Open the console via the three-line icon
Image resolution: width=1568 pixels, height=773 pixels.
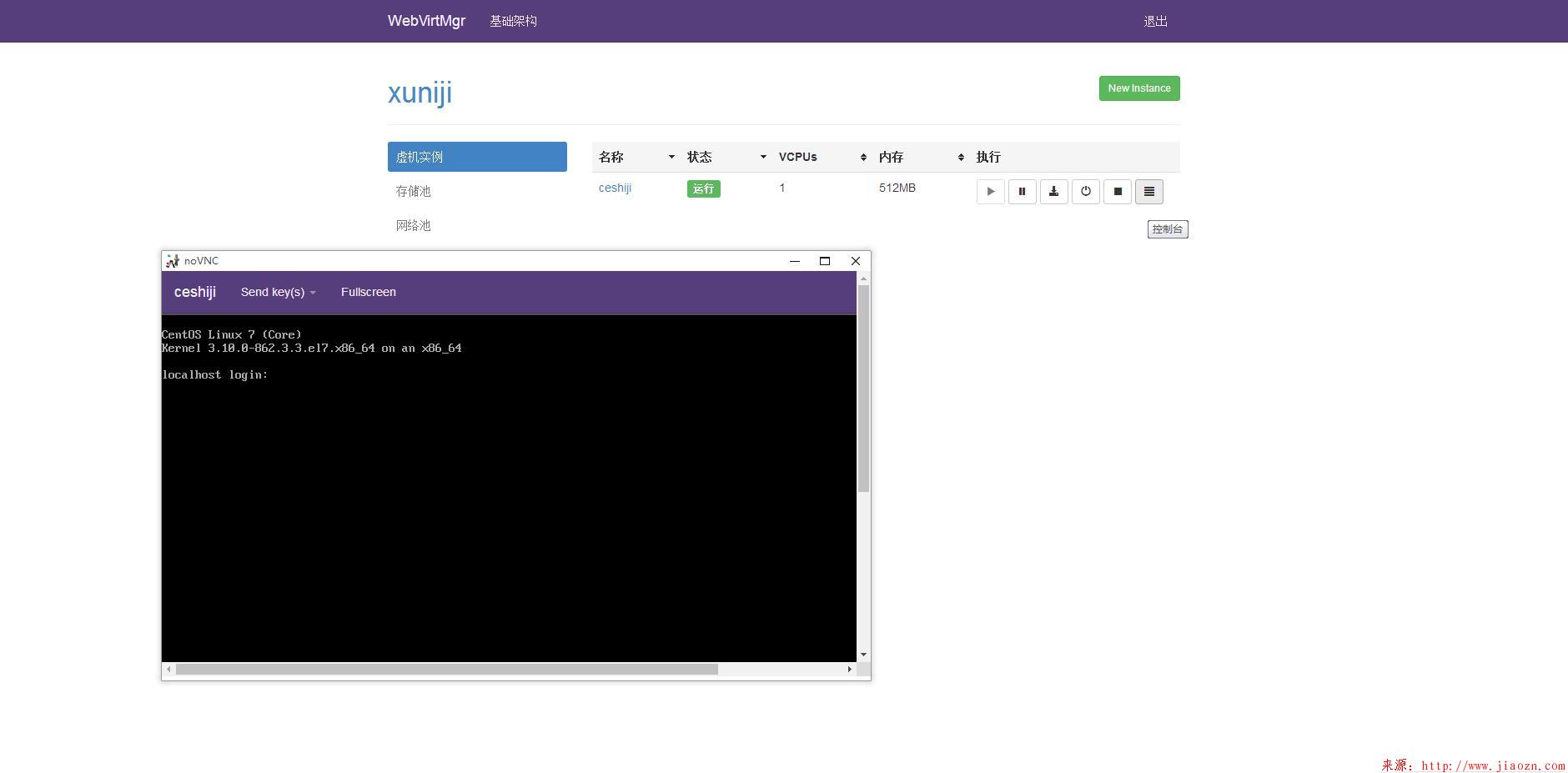1148,192
